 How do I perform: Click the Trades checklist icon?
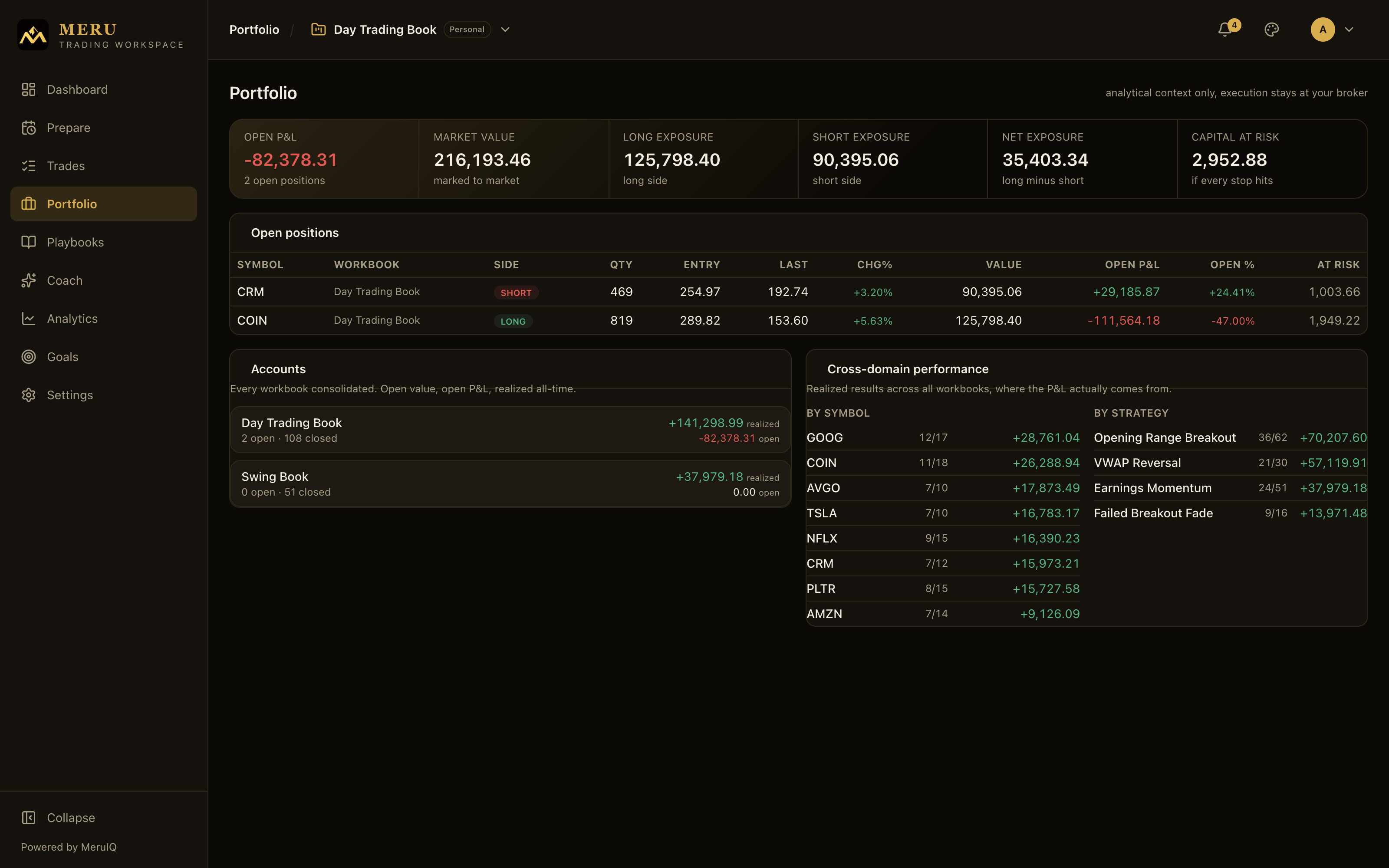point(29,166)
